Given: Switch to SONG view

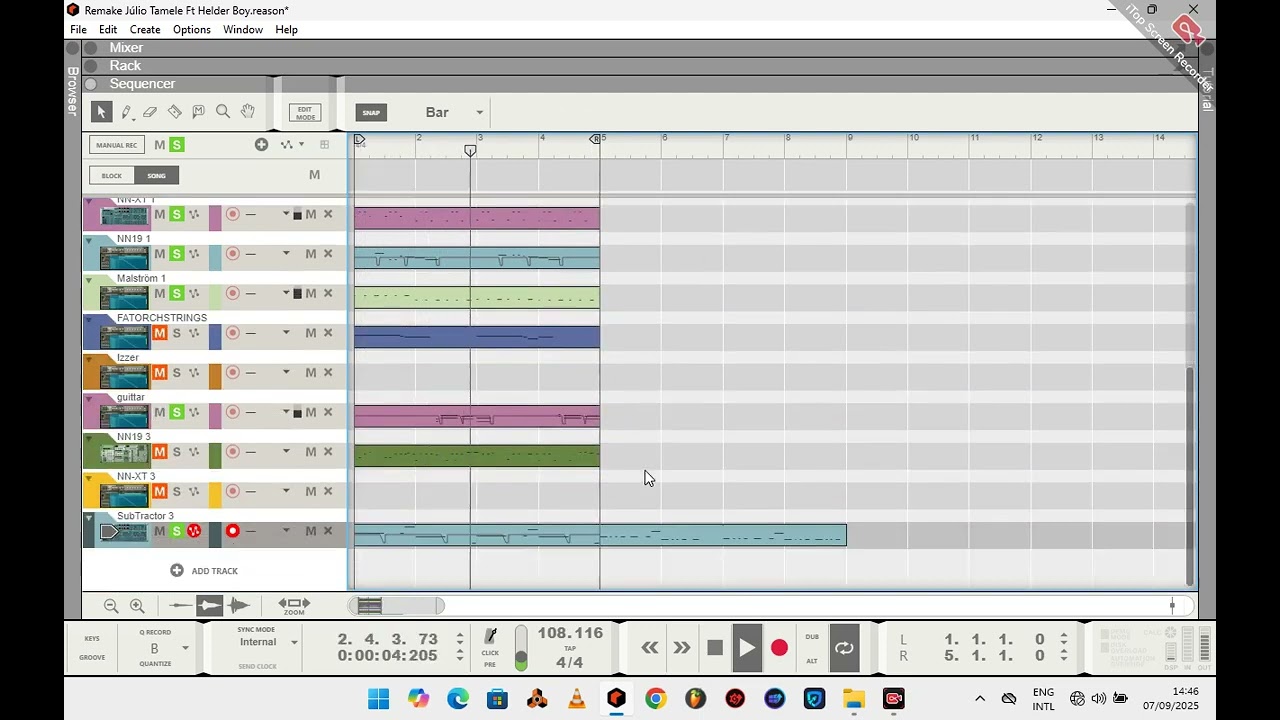Looking at the screenshot, I should pos(157,175).
